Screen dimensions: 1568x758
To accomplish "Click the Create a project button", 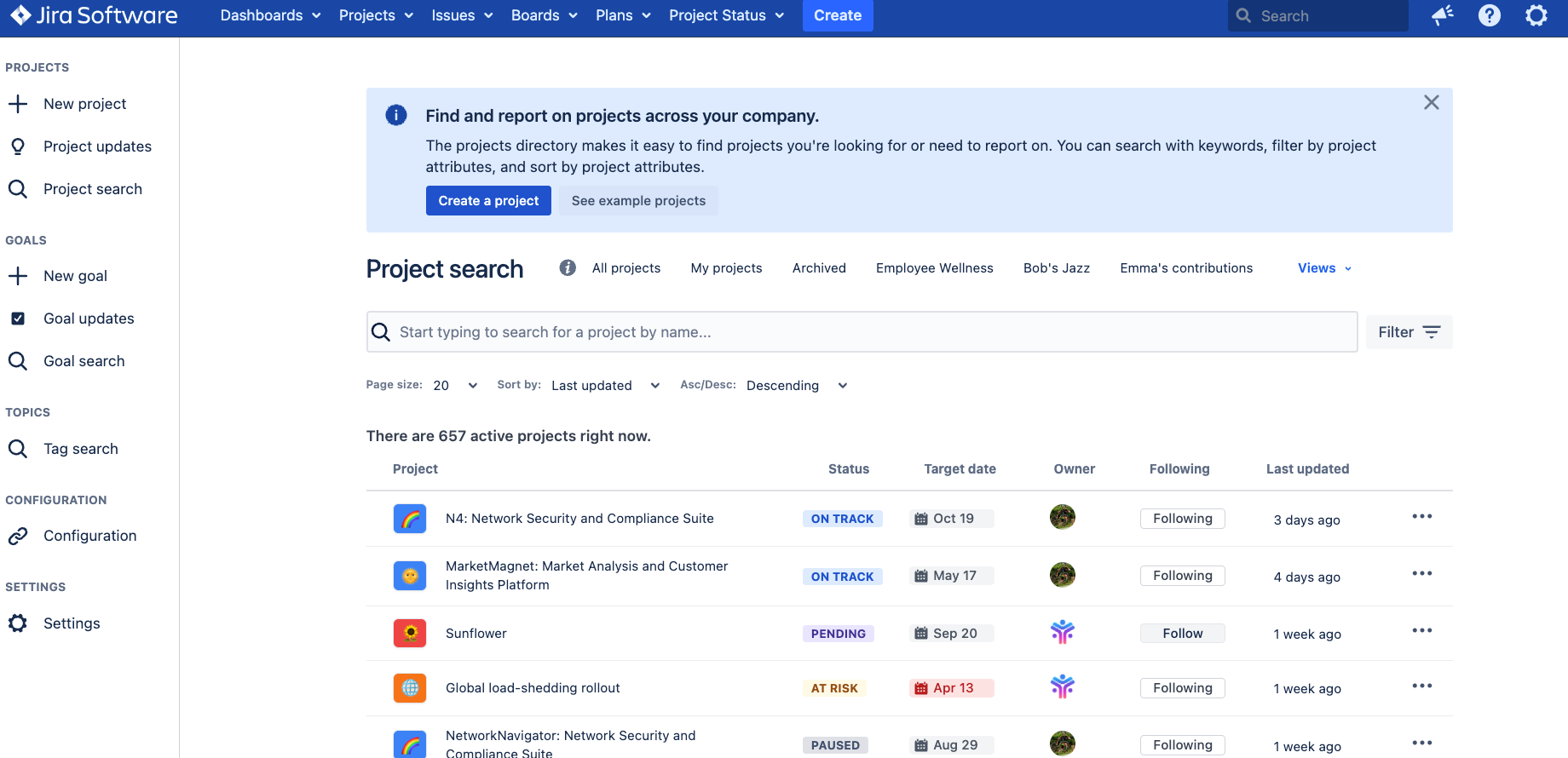I will 488,201.
